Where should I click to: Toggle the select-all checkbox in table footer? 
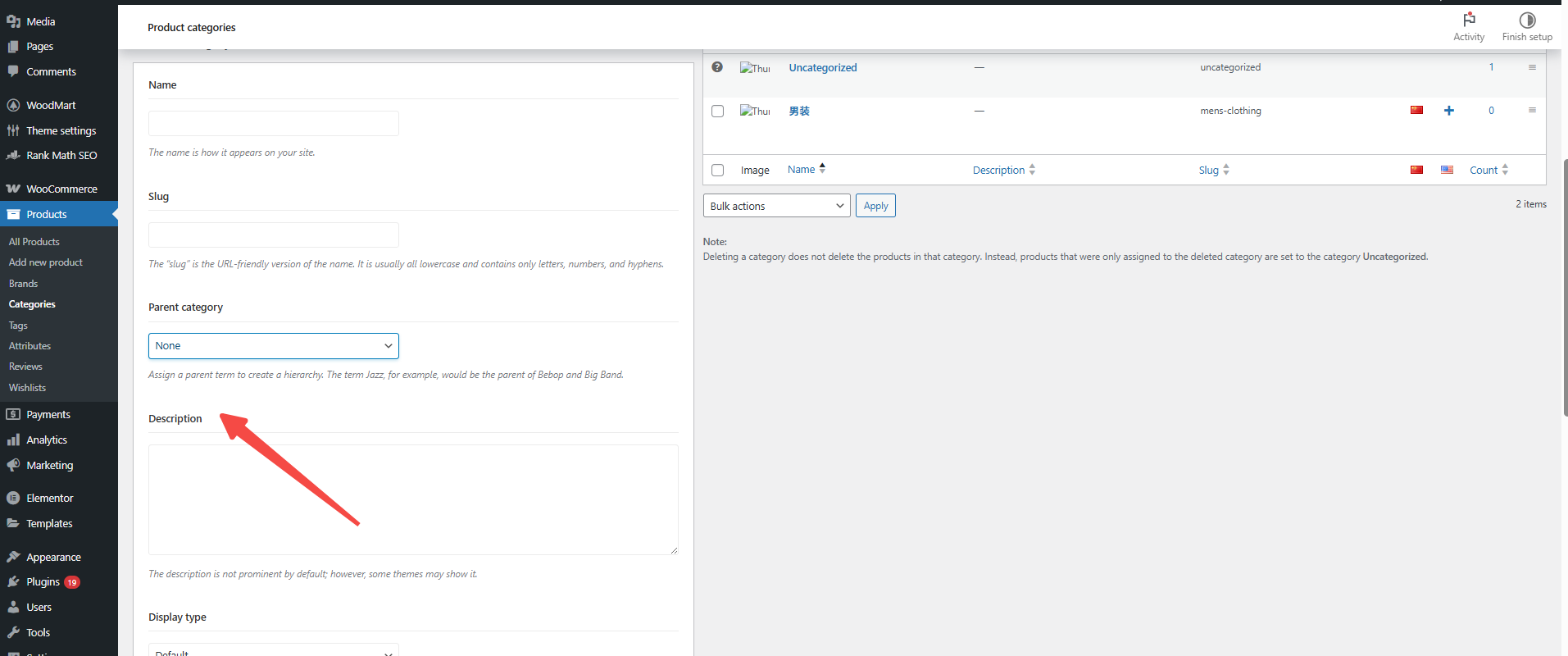click(718, 171)
